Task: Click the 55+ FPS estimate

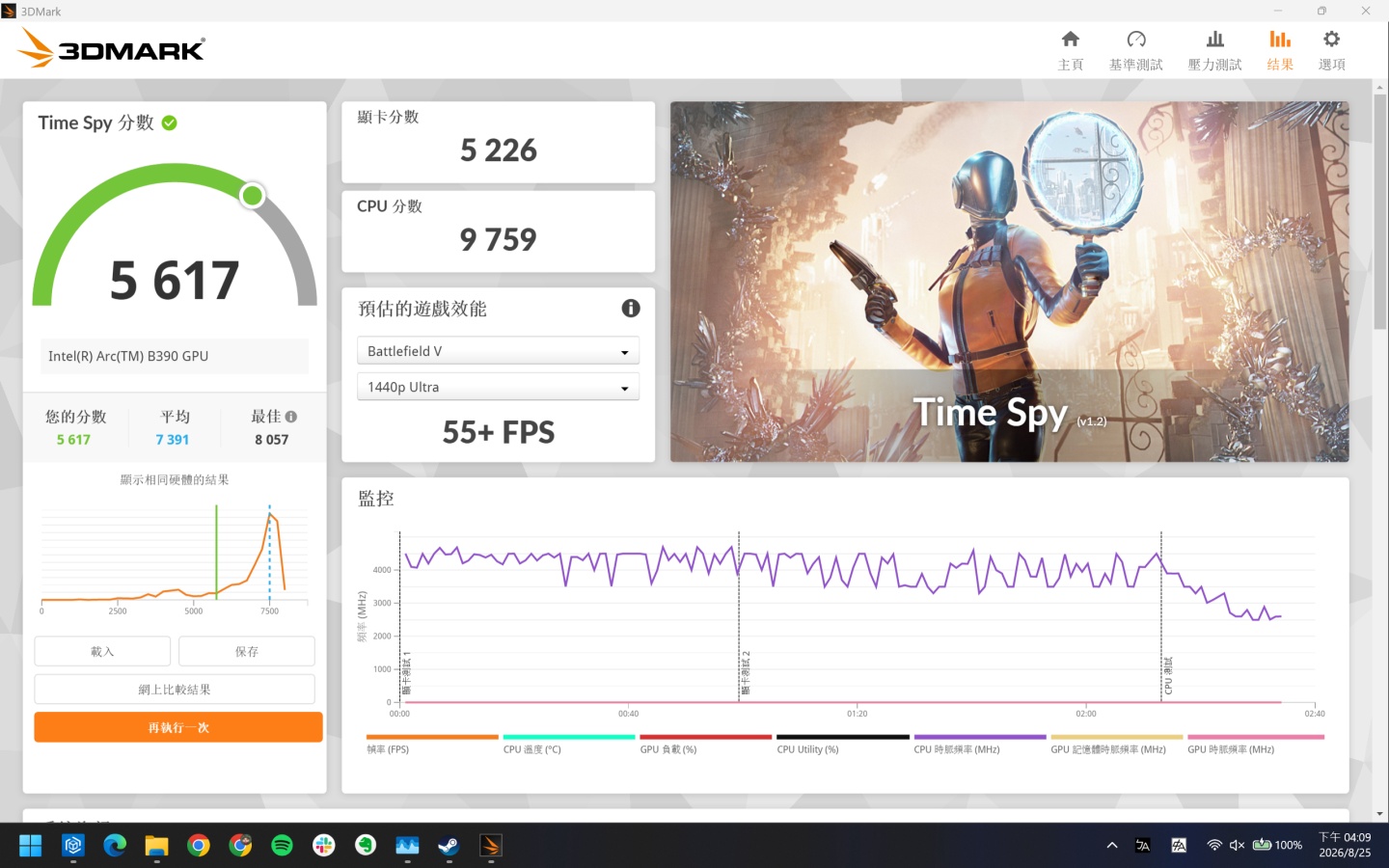Action: (x=498, y=432)
